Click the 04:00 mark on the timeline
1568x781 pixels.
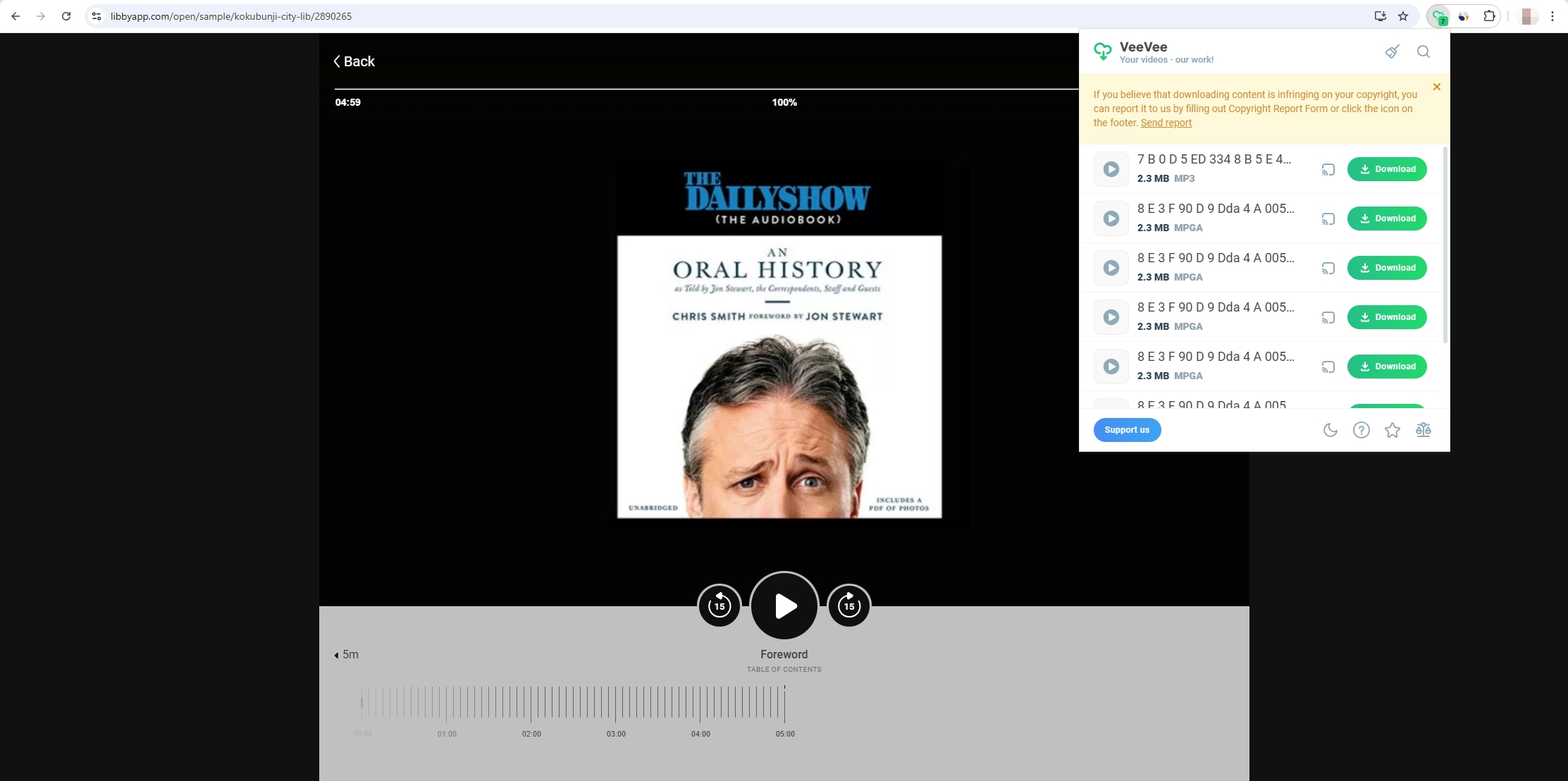pos(700,734)
